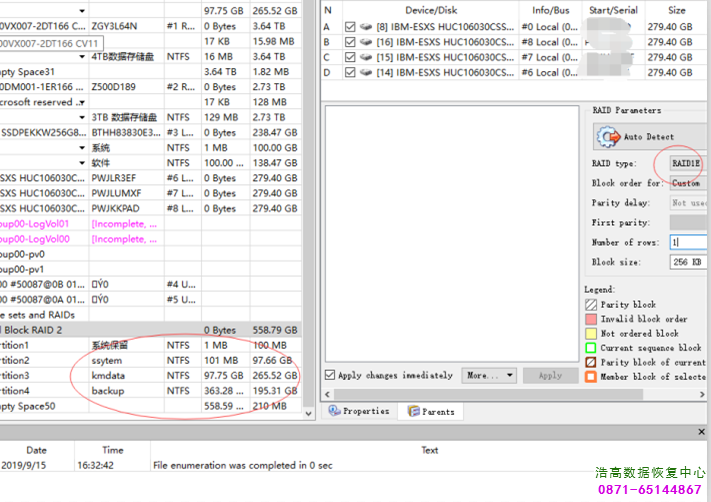
Task: Uncheck disk [8] in row A
Action: pyautogui.click(x=350, y=27)
